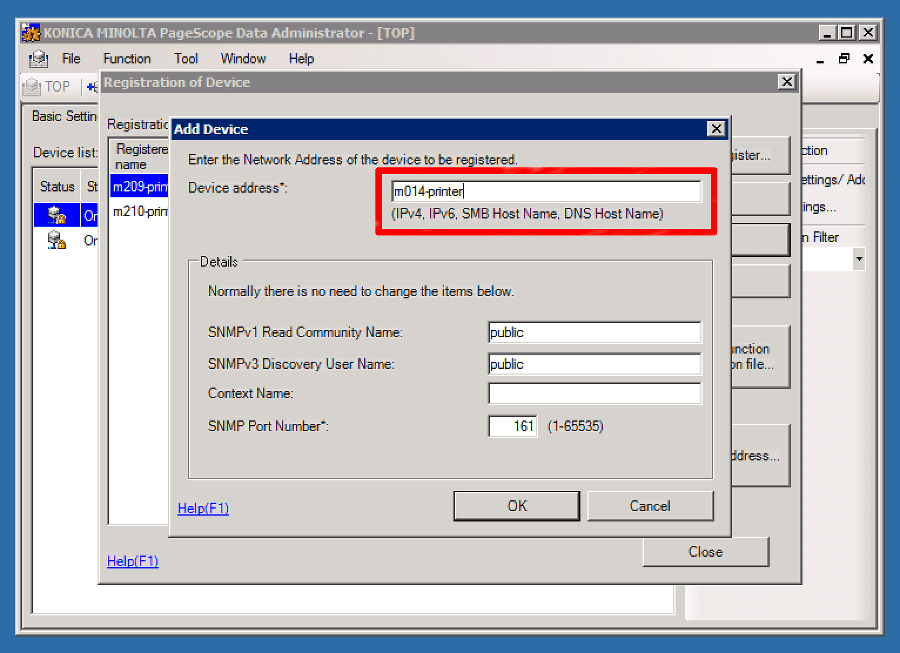Cancel the Add Device dialog
This screenshot has height=653, width=900.
[x=650, y=506]
